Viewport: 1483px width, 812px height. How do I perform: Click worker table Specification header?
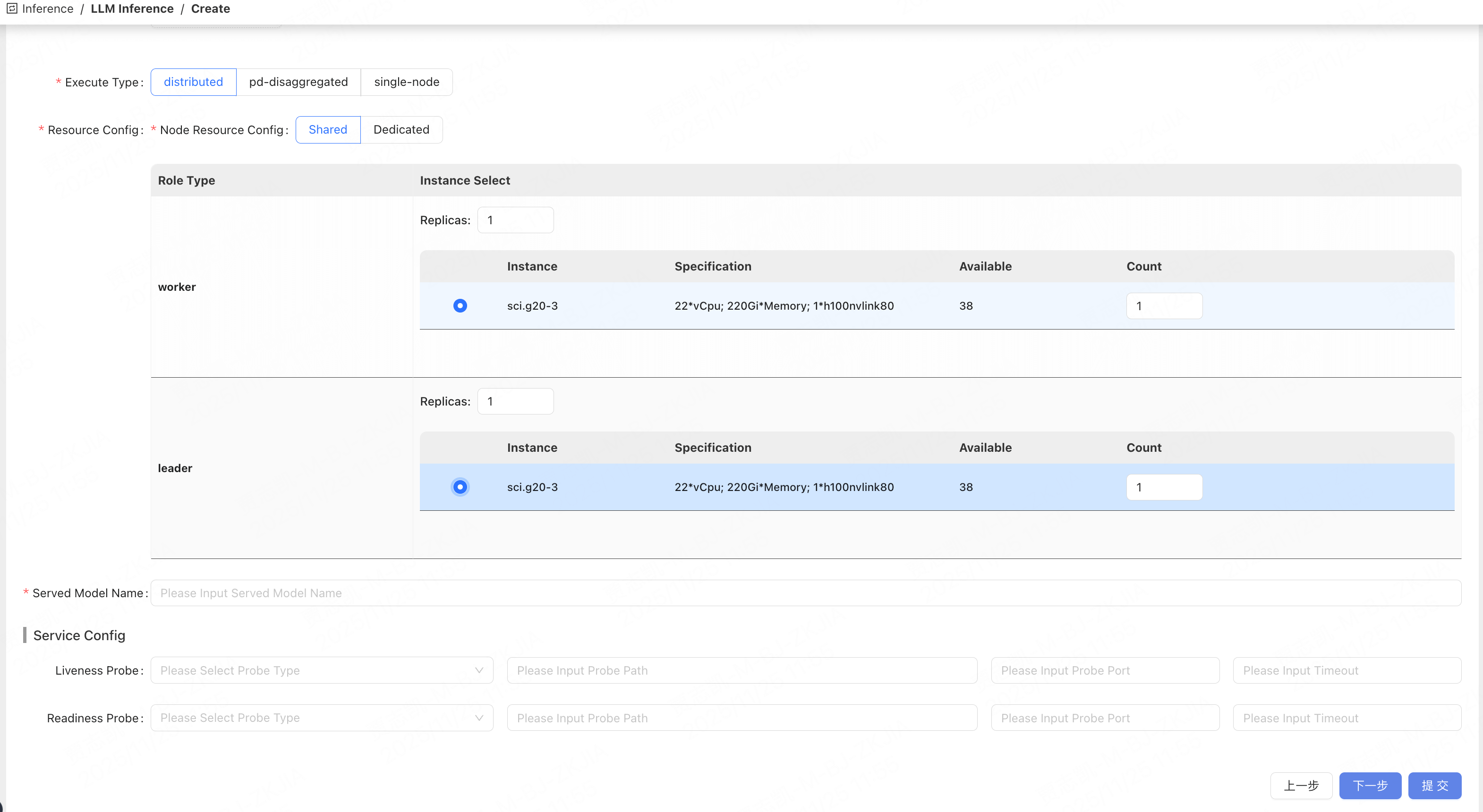point(713,266)
